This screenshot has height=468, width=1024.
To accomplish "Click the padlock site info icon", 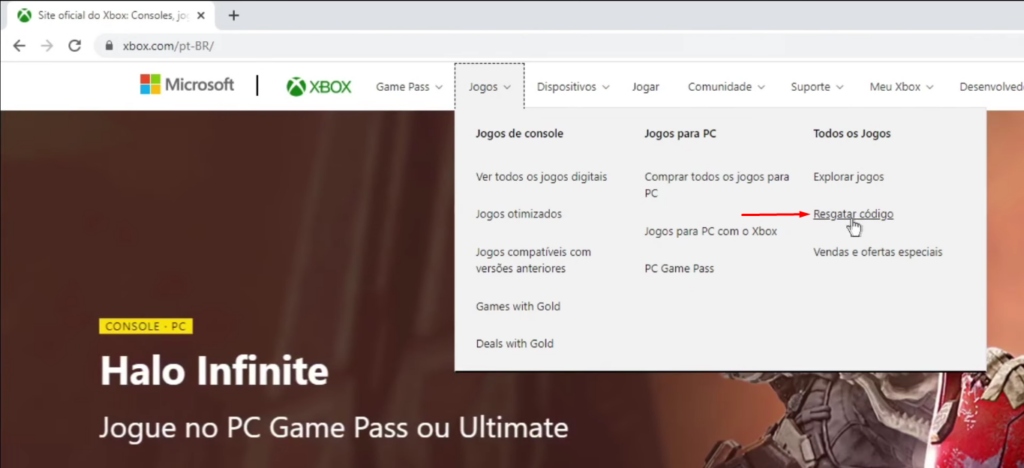I will pos(108,46).
